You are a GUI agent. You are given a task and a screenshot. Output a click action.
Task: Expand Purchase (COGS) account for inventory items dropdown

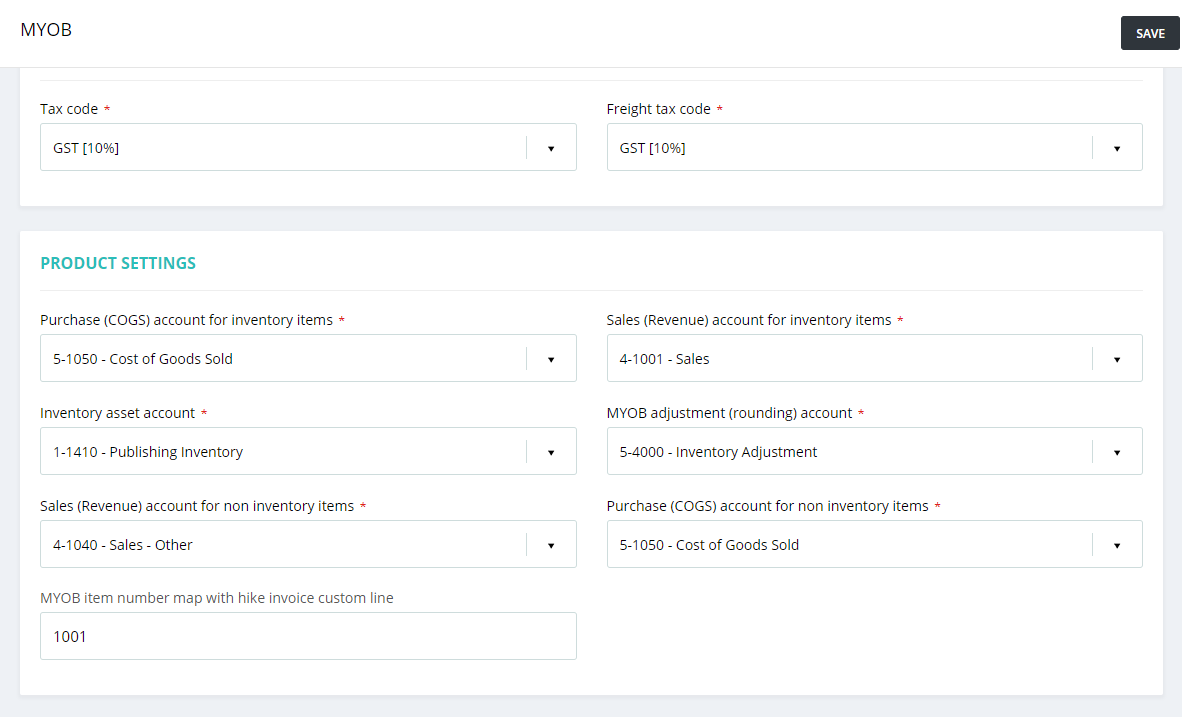tap(308, 358)
